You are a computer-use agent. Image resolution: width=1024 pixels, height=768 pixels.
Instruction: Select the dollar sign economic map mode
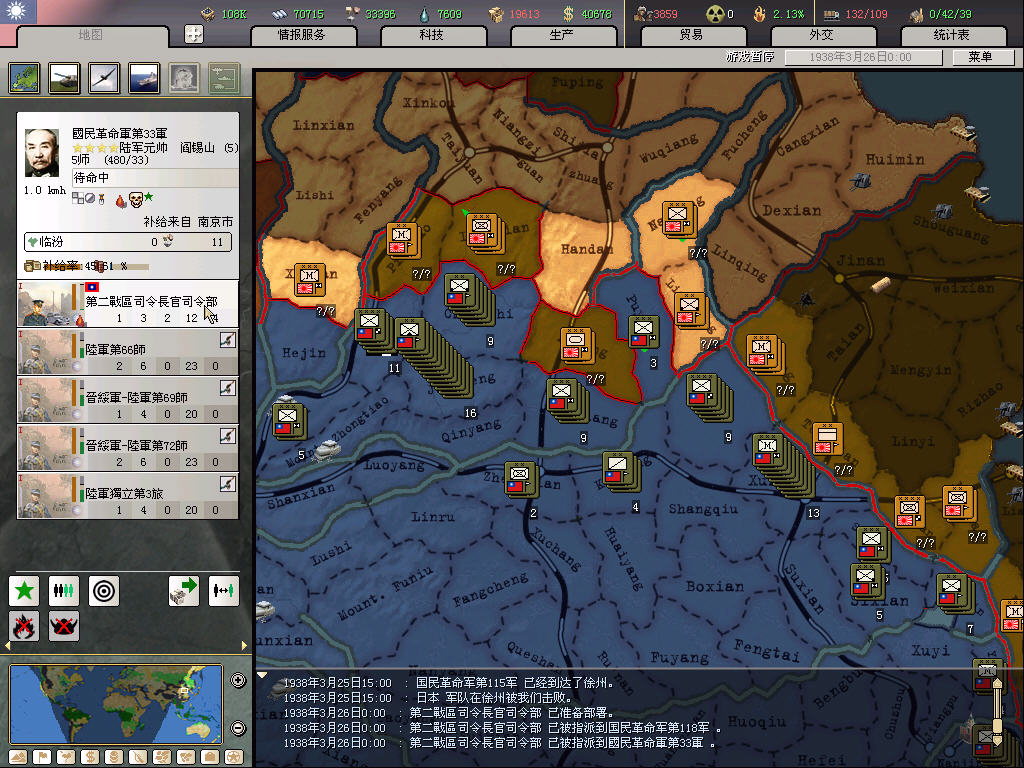tap(90, 758)
